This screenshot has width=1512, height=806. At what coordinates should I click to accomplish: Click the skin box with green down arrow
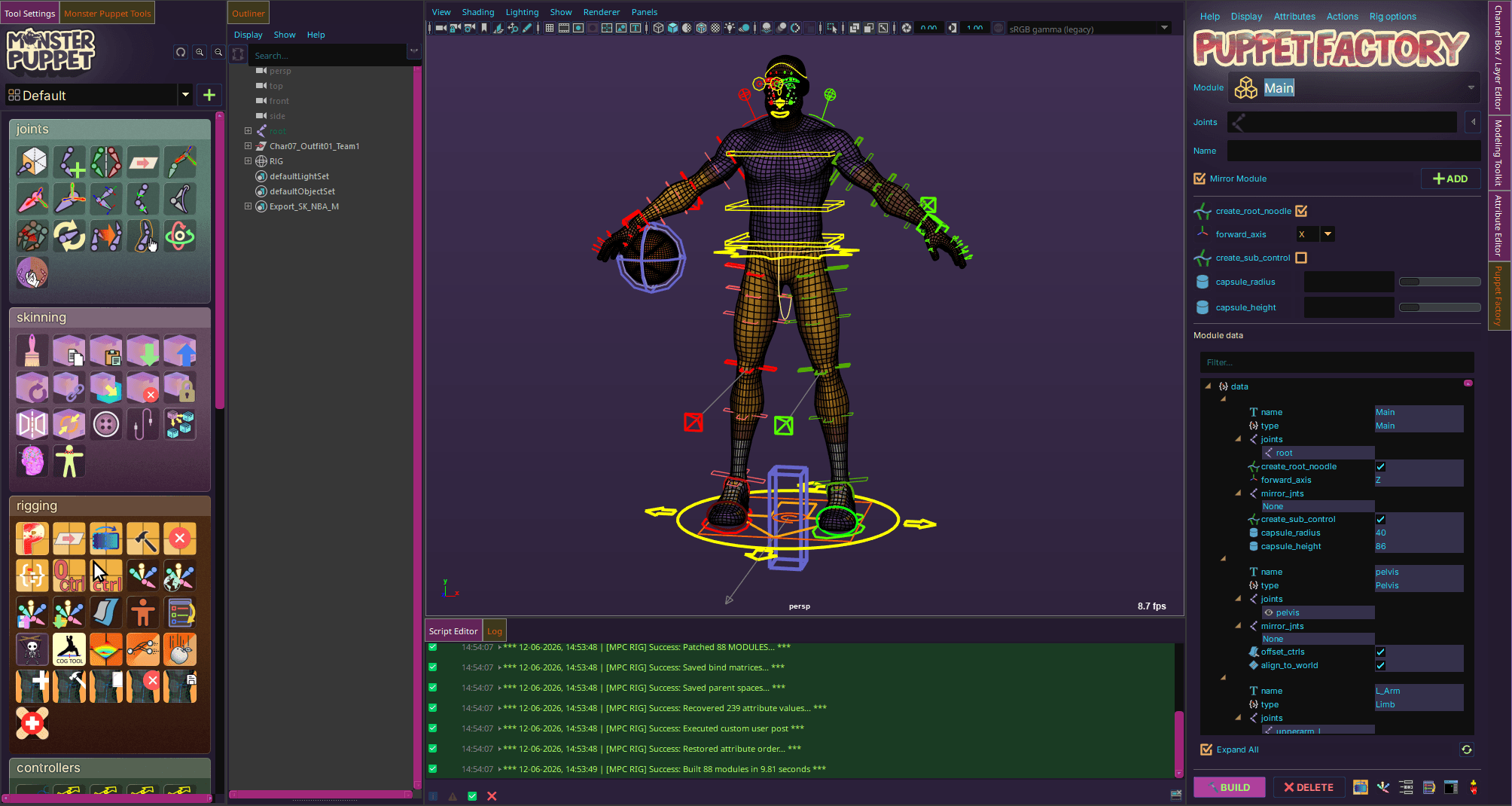tap(143, 350)
